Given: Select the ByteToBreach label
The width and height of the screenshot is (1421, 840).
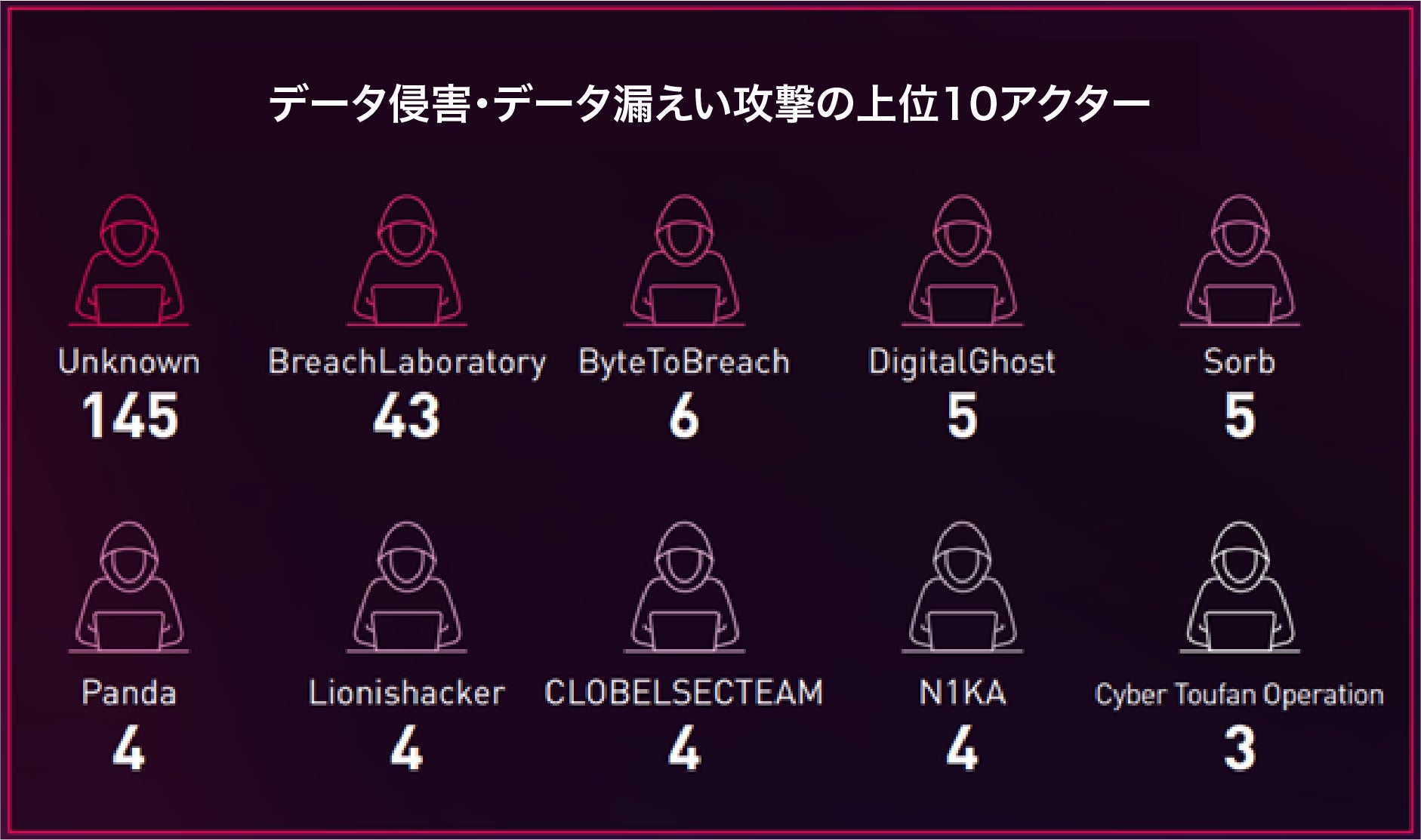Looking at the screenshot, I should (x=684, y=362).
